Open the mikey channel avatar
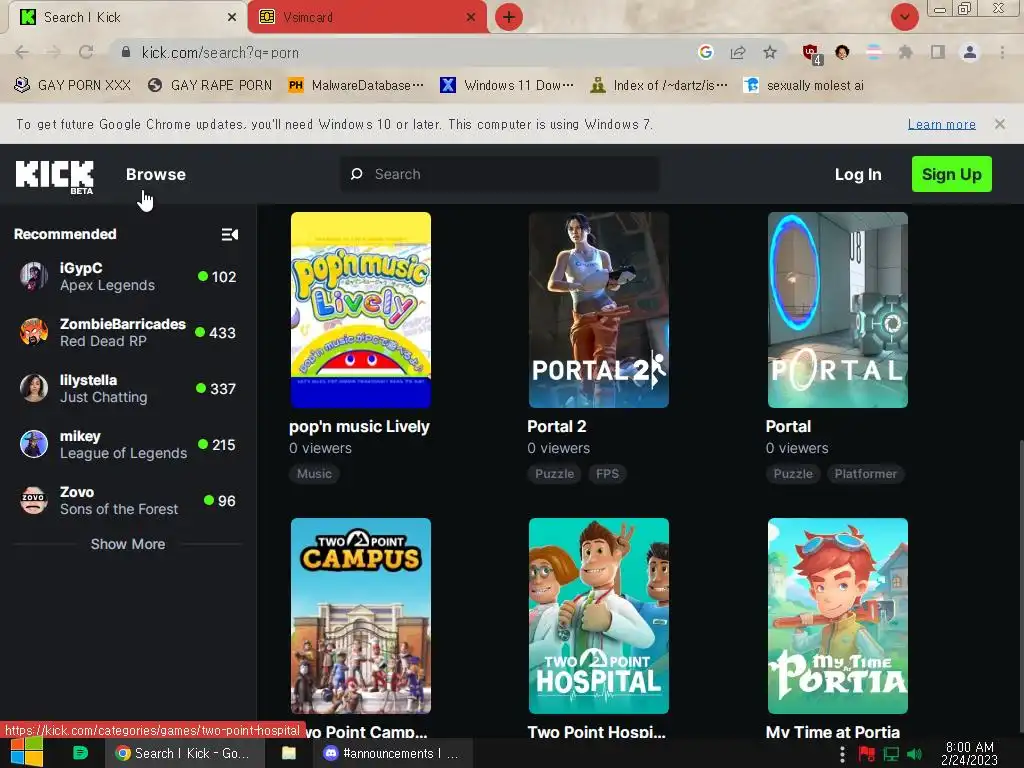 (33, 444)
